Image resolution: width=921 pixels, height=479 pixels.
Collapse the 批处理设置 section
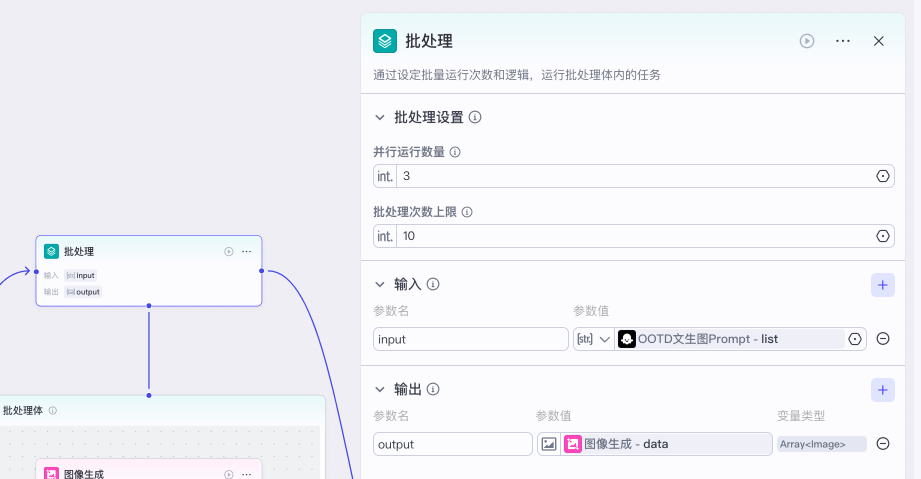[x=380, y=117]
